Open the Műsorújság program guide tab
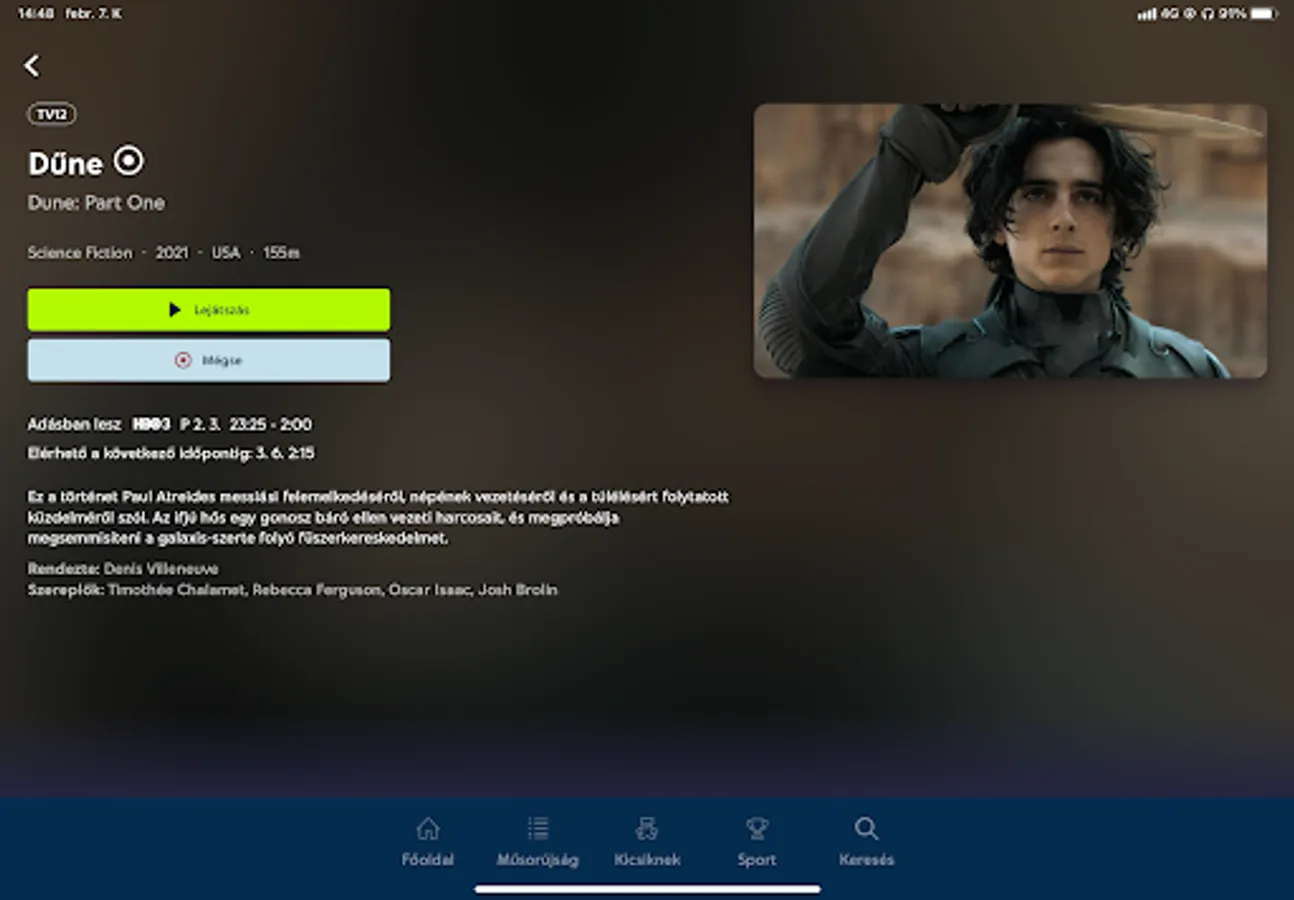 click(538, 841)
